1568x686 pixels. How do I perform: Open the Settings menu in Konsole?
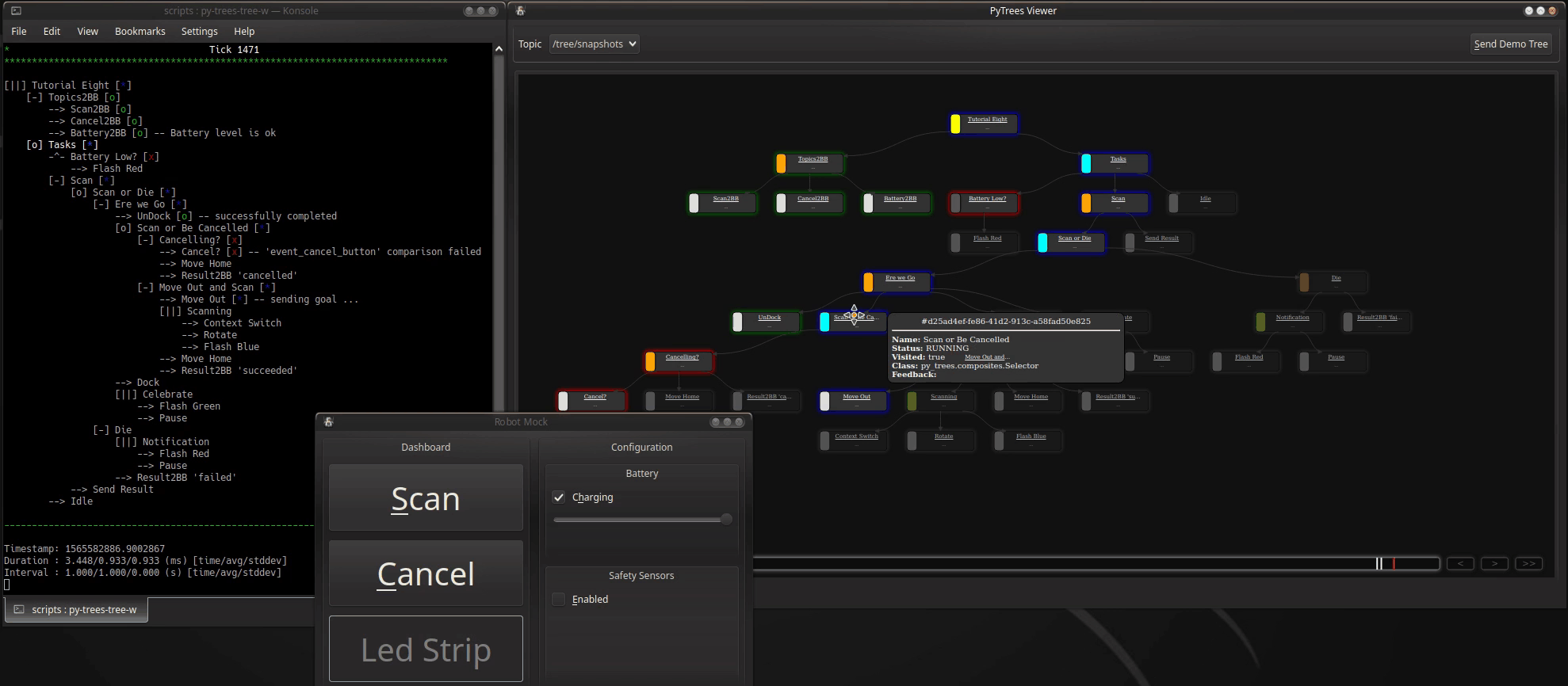coord(199,32)
